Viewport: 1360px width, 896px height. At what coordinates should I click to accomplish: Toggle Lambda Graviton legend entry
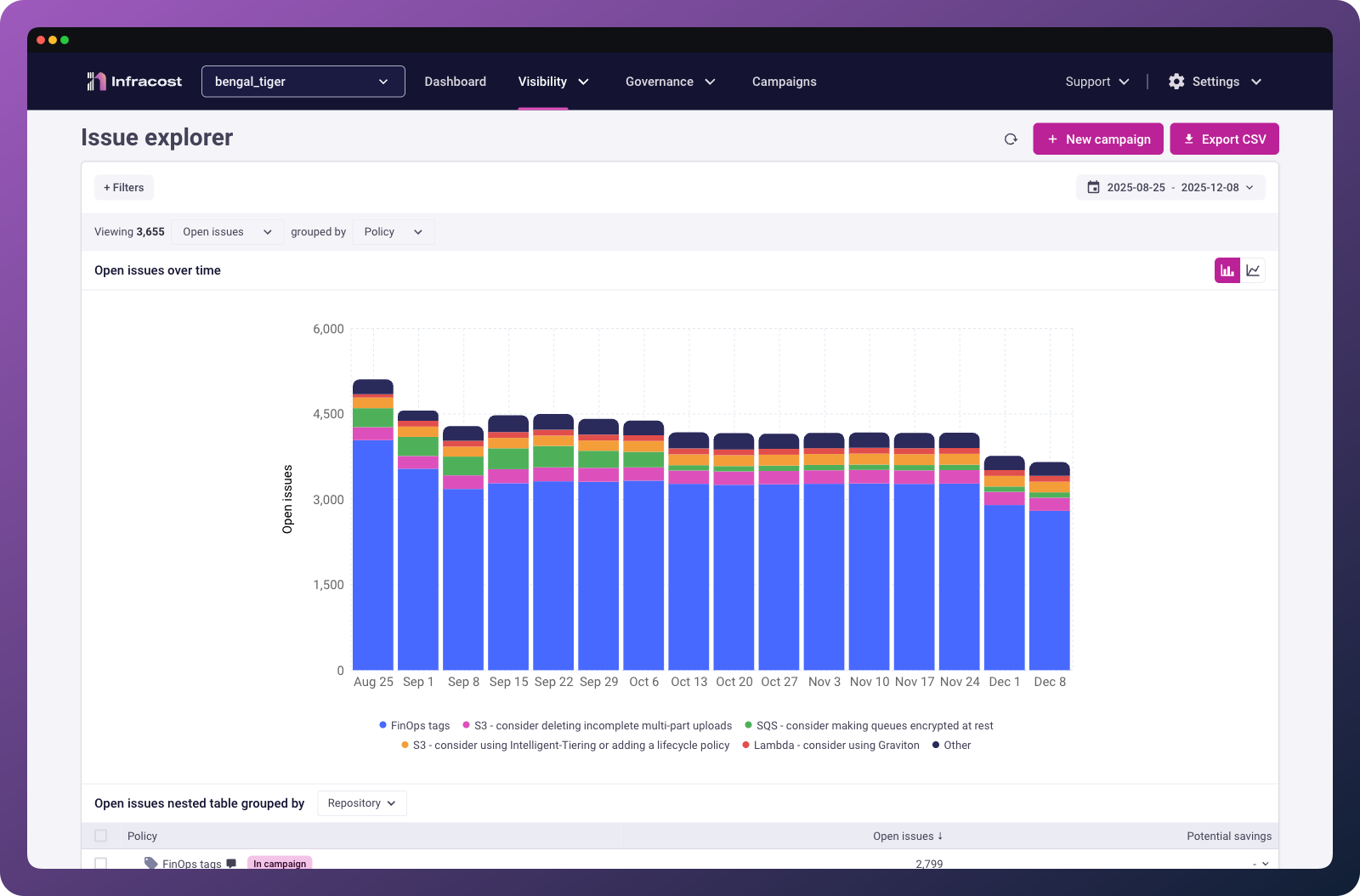[x=830, y=746]
